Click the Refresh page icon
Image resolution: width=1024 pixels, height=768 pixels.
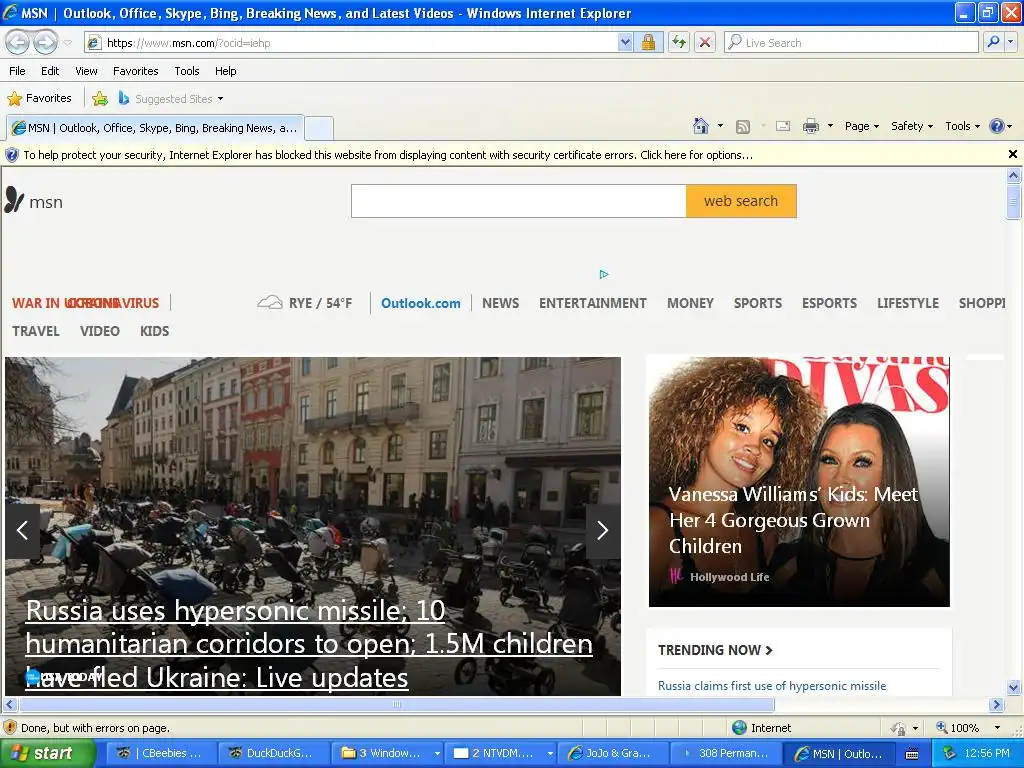tap(679, 43)
